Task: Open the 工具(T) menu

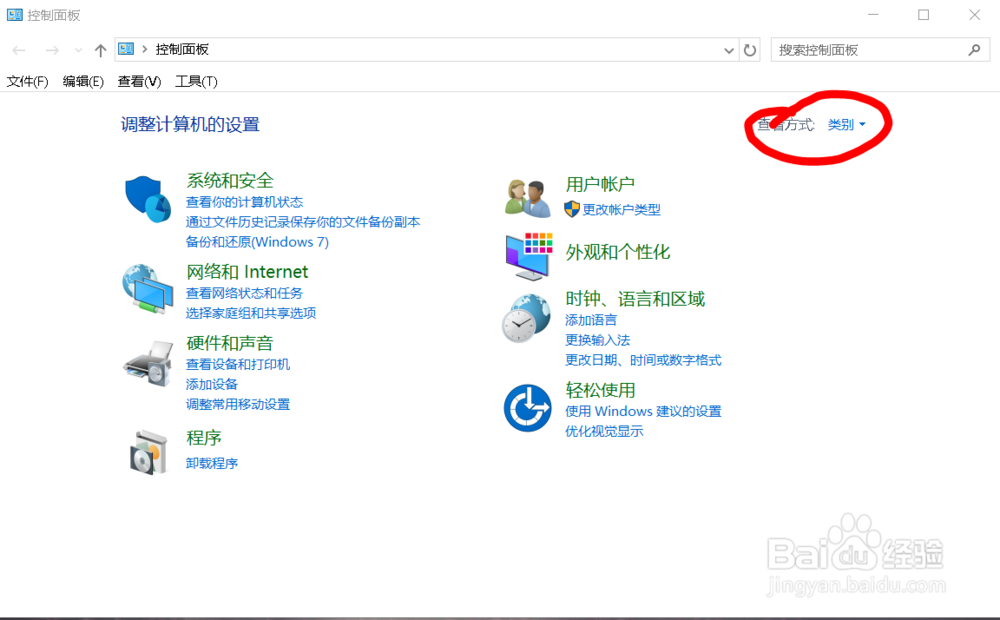Action: (196, 81)
